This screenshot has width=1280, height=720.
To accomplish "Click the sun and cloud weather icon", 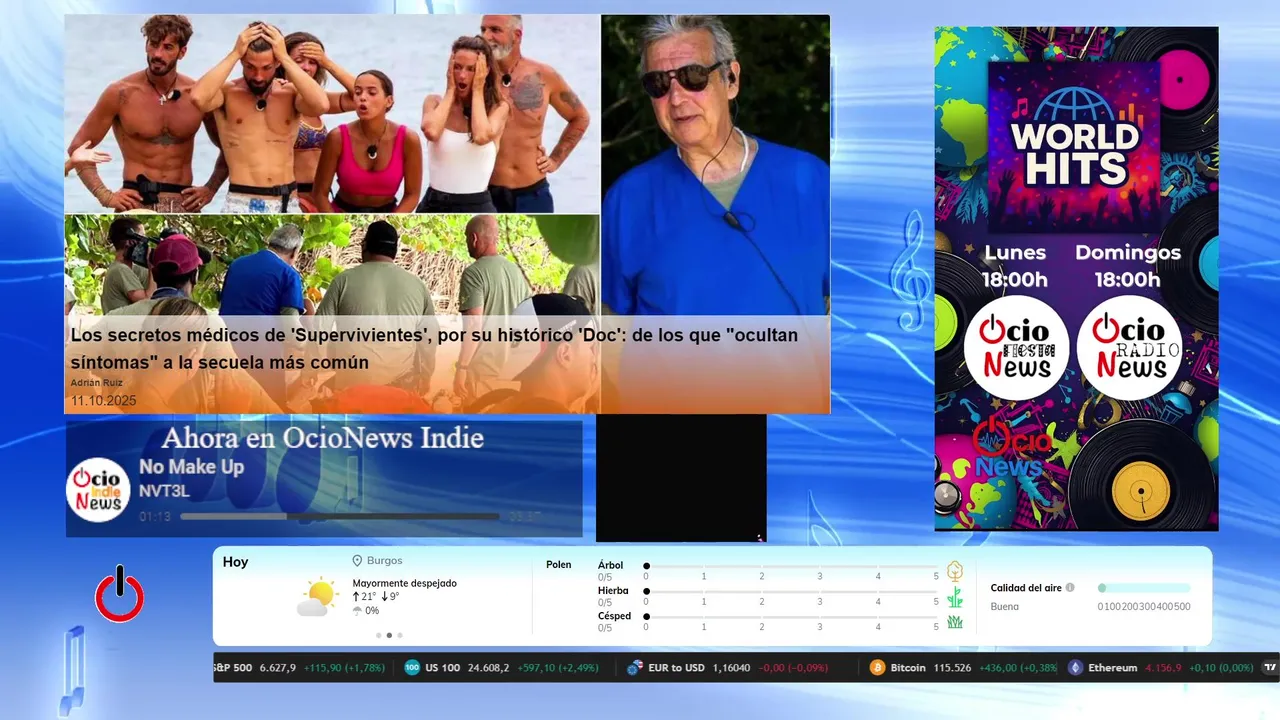I will pos(318,598).
